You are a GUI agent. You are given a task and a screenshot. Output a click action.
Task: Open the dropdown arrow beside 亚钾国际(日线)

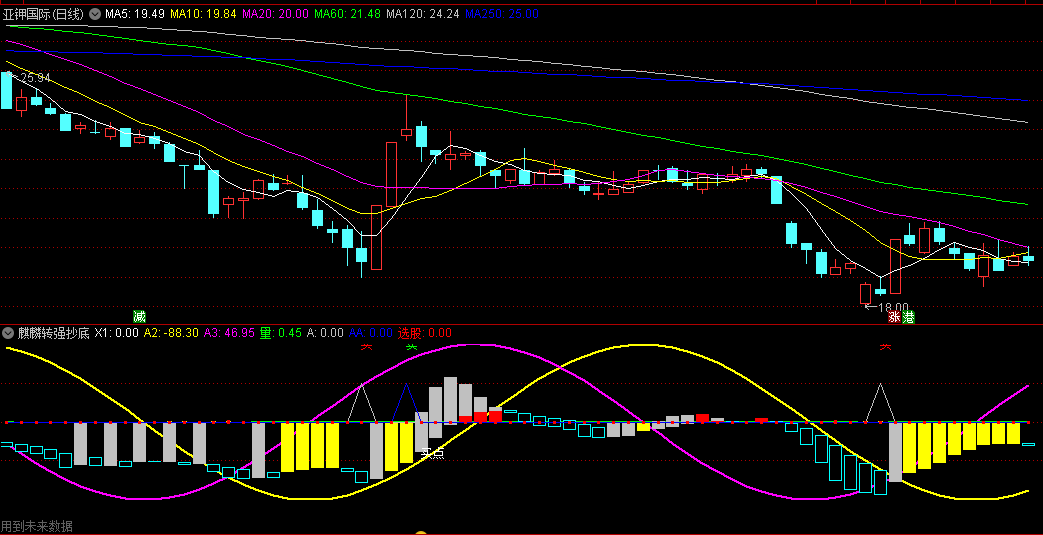[x=95, y=14]
